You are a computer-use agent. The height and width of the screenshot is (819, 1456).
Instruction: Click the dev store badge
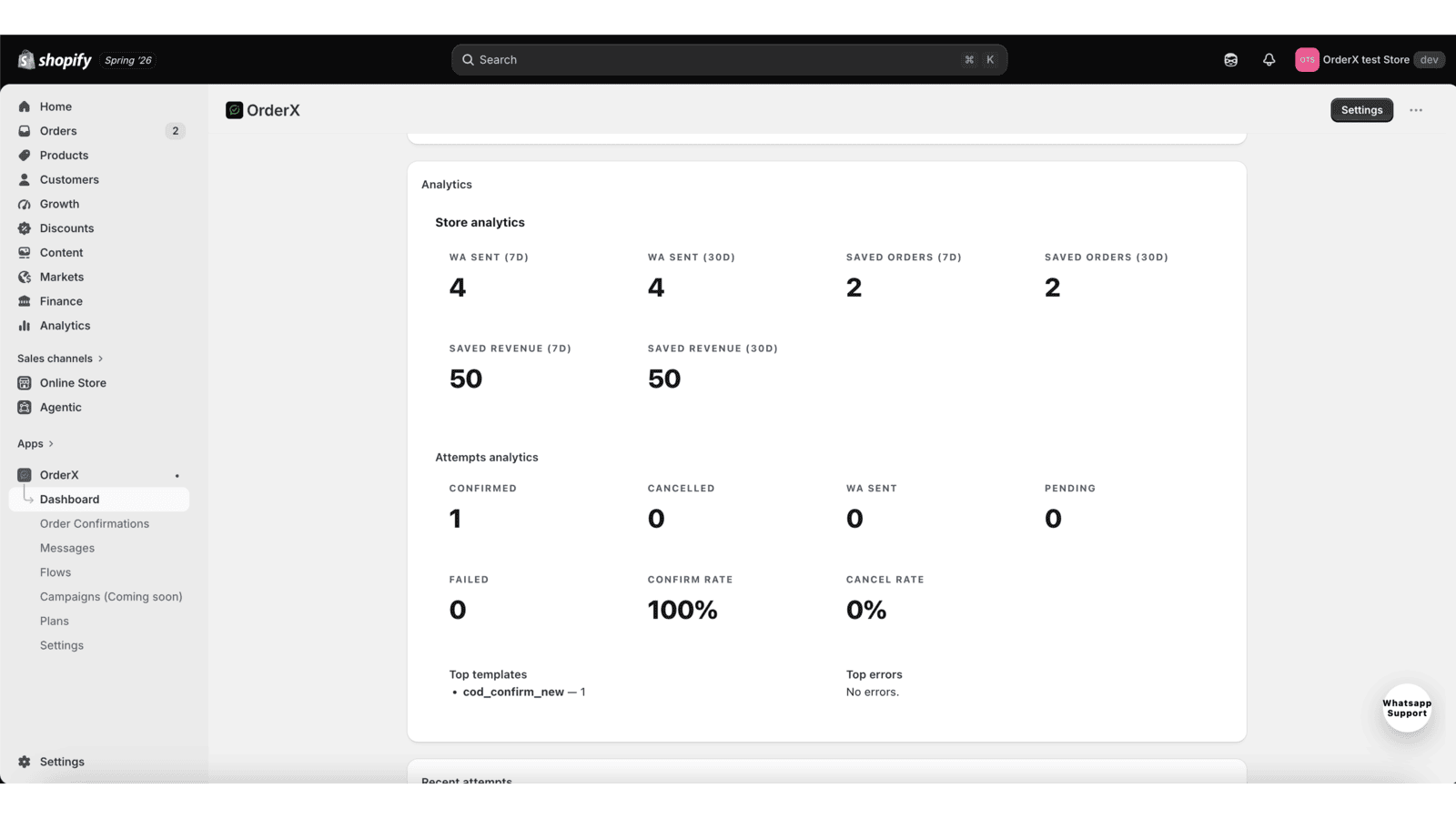tap(1430, 60)
